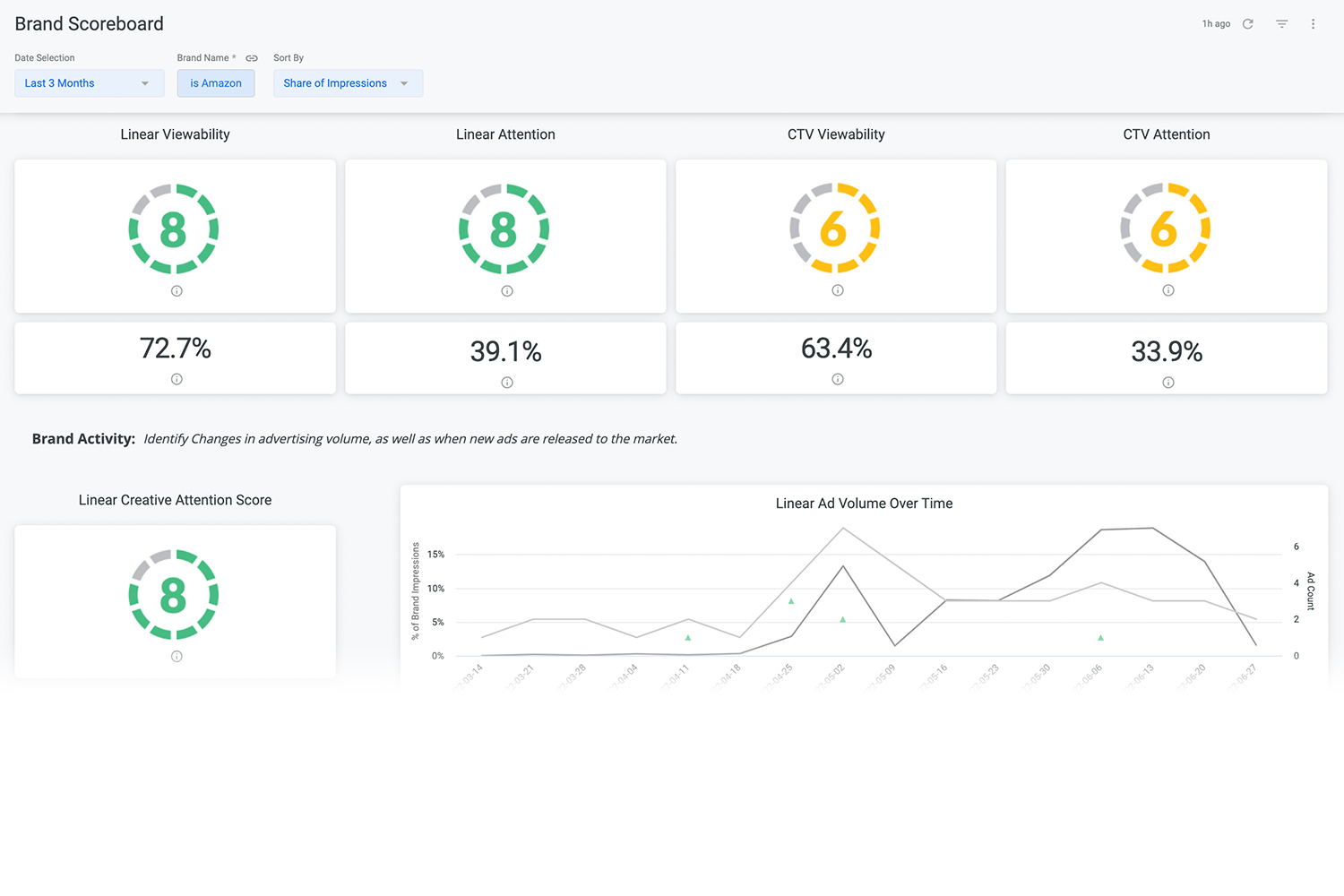Click the '1h ago' refresh timestamp
The width and height of the screenshot is (1344, 896).
click(1215, 23)
